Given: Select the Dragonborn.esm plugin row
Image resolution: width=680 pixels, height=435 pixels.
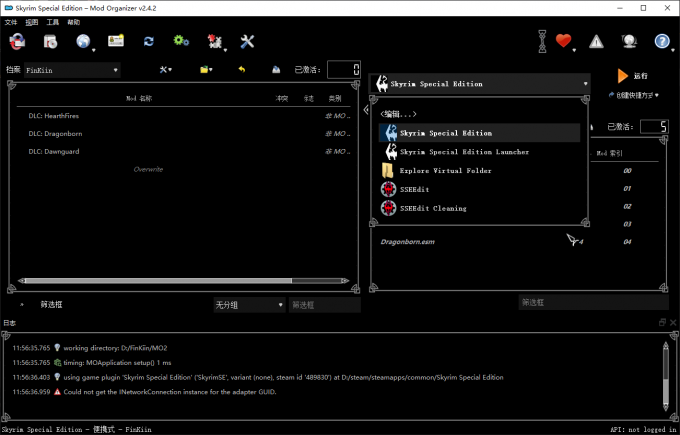Looking at the screenshot, I should coord(516,242).
